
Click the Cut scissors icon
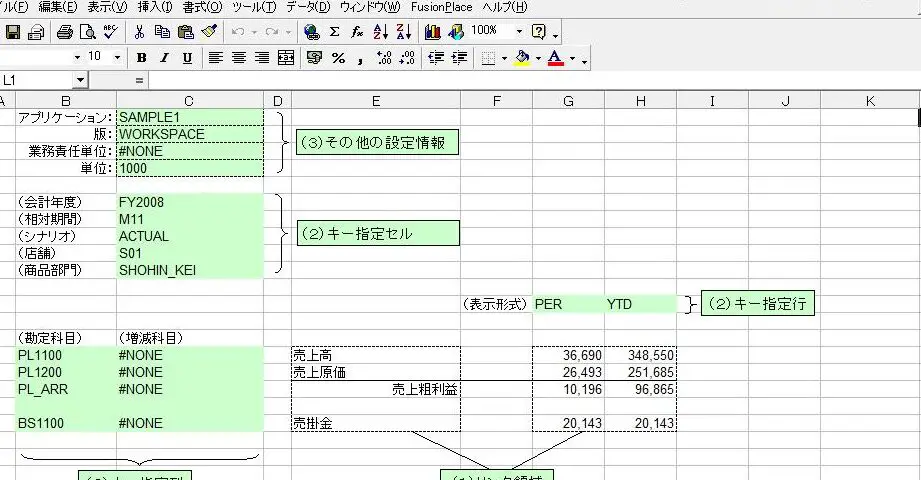pyautogui.click(x=139, y=32)
